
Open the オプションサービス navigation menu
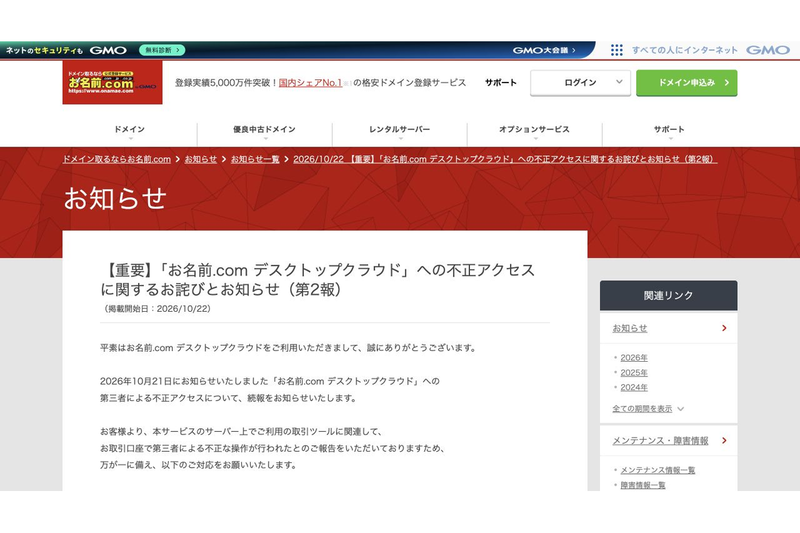point(534,132)
